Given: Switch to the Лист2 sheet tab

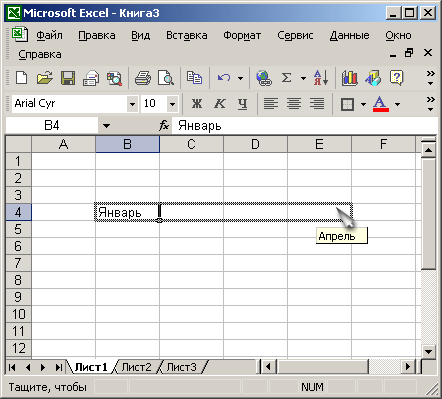Looking at the screenshot, I should click(136, 367).
